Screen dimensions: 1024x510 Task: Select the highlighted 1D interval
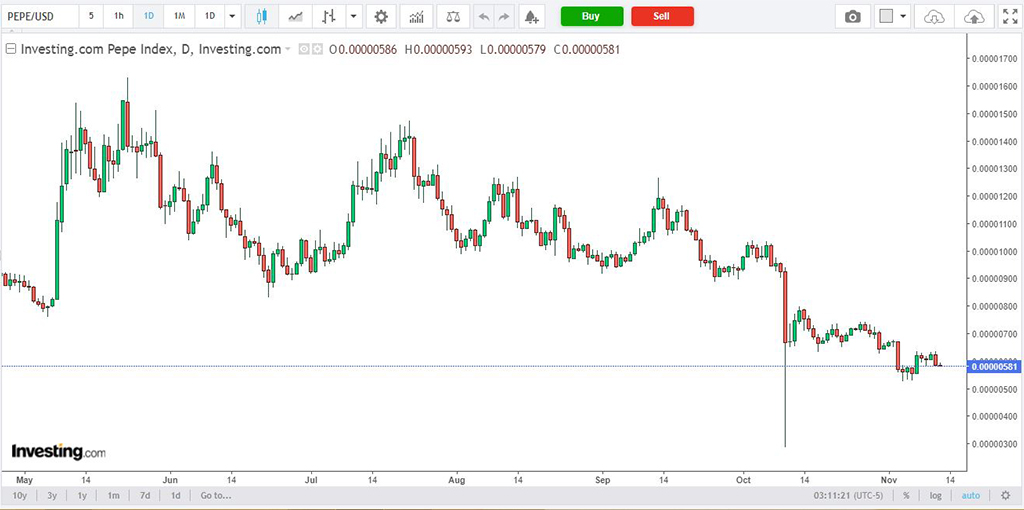tap(149, 16)
